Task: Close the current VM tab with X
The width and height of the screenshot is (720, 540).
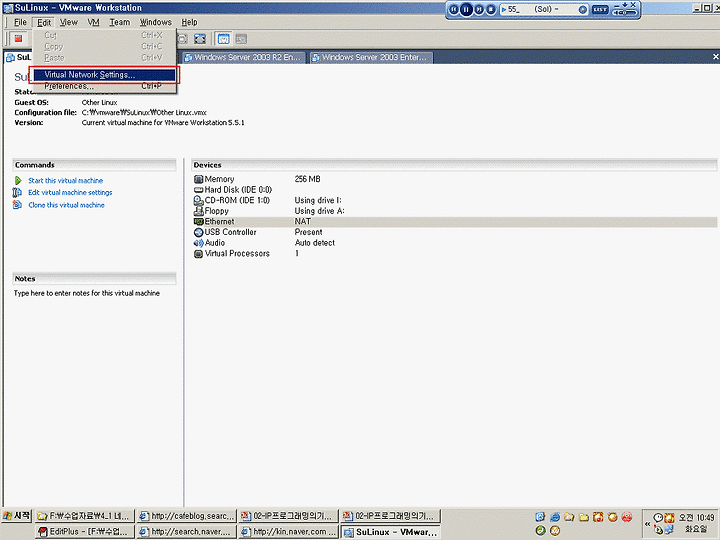Action: [x=715, y=56]
